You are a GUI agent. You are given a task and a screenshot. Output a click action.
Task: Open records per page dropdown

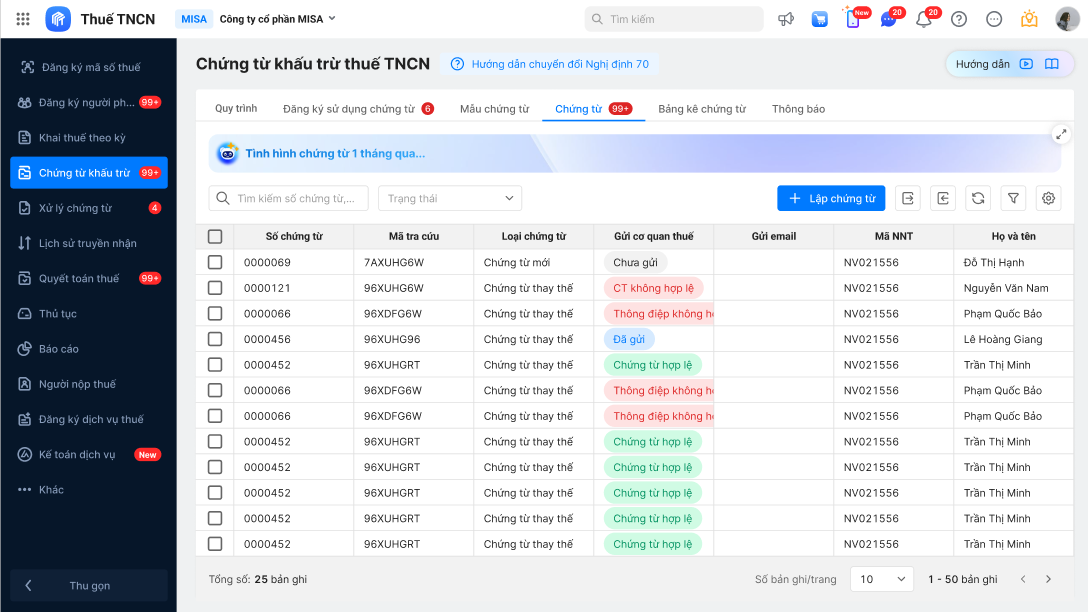(881, 579)
